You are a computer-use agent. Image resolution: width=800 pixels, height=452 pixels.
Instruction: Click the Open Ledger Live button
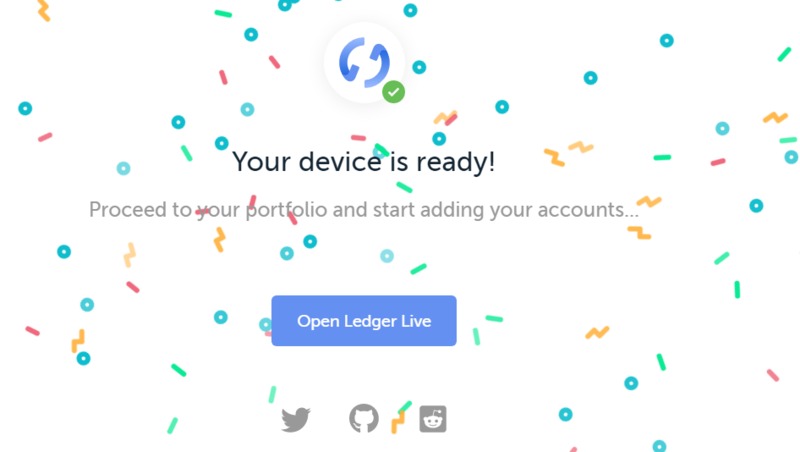364,320
